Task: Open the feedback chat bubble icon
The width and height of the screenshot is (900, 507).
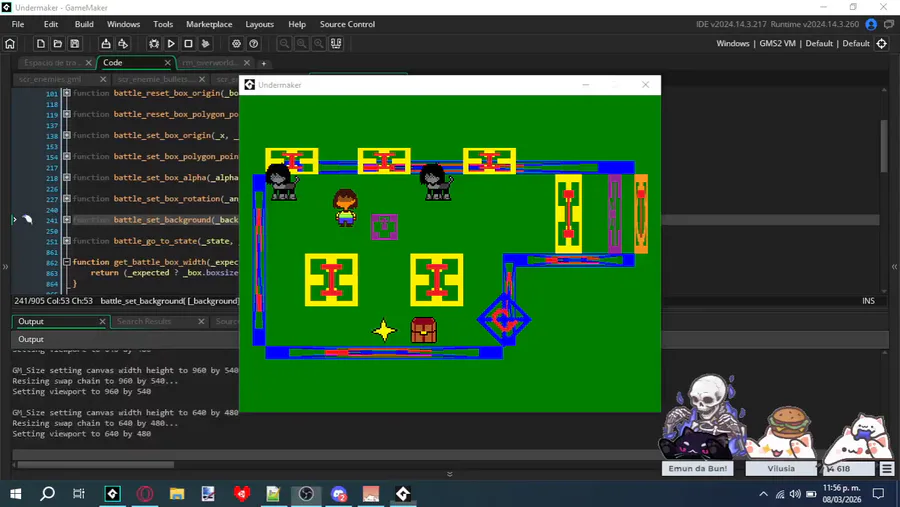Action: click(x=889, y=24)
